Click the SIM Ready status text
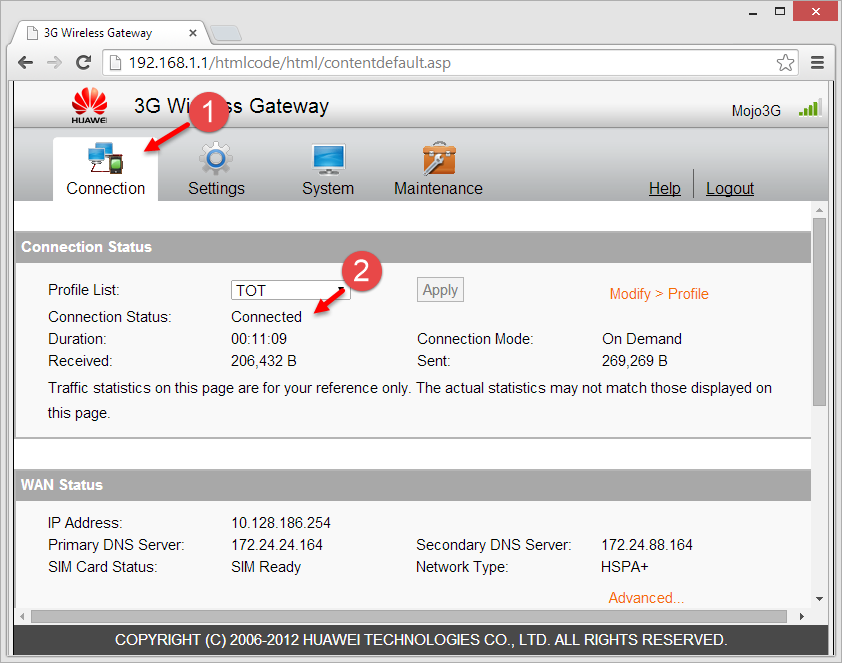 266,567
